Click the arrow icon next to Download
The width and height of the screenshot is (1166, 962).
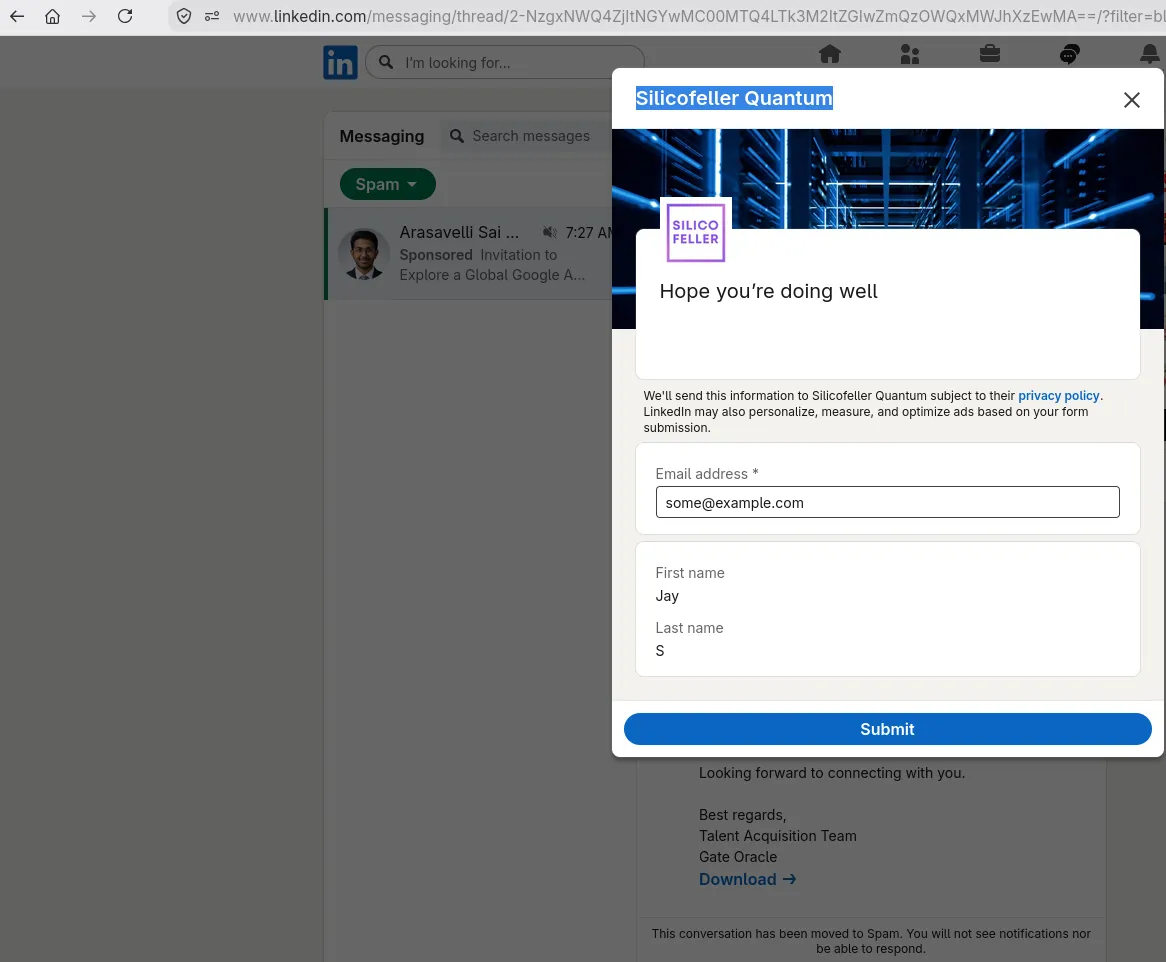coord(790,879)
